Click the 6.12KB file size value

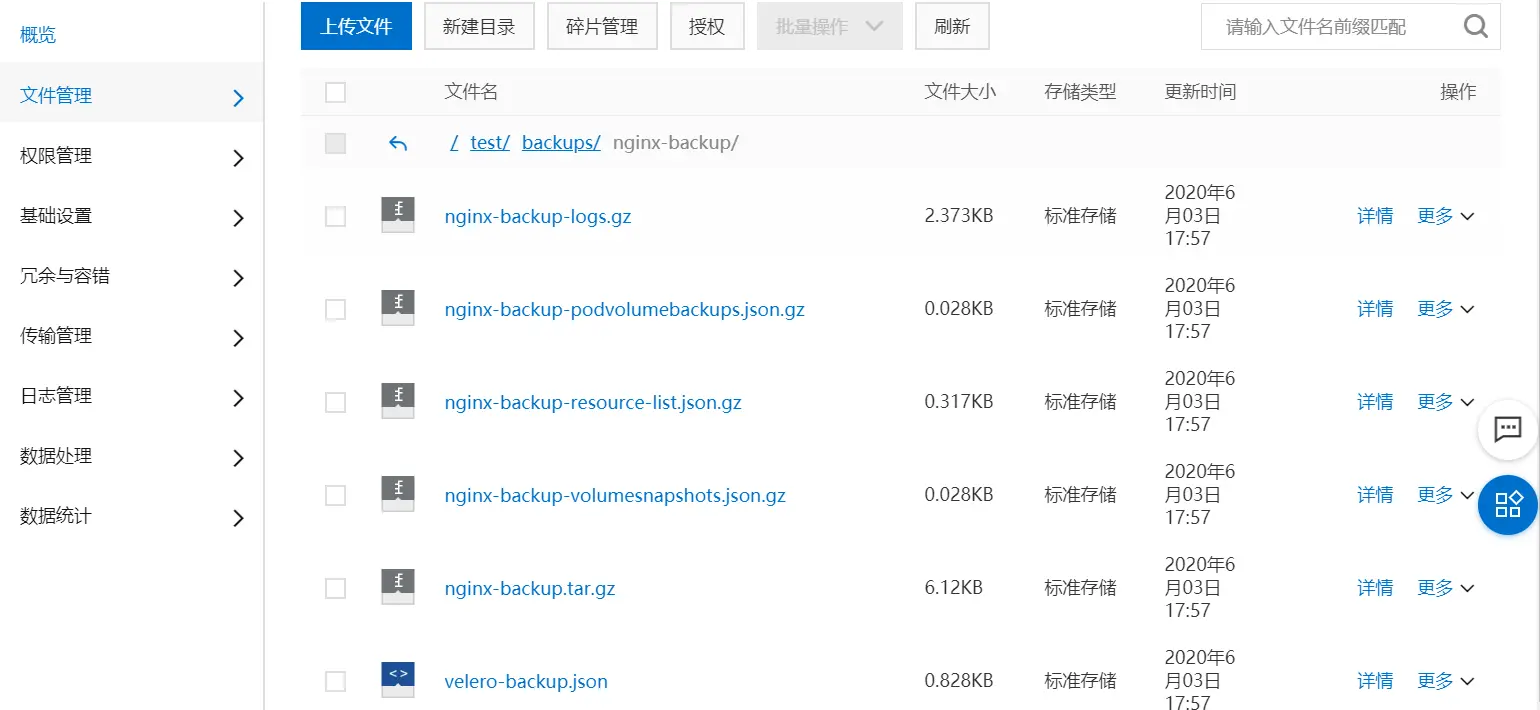coord(953,587)
